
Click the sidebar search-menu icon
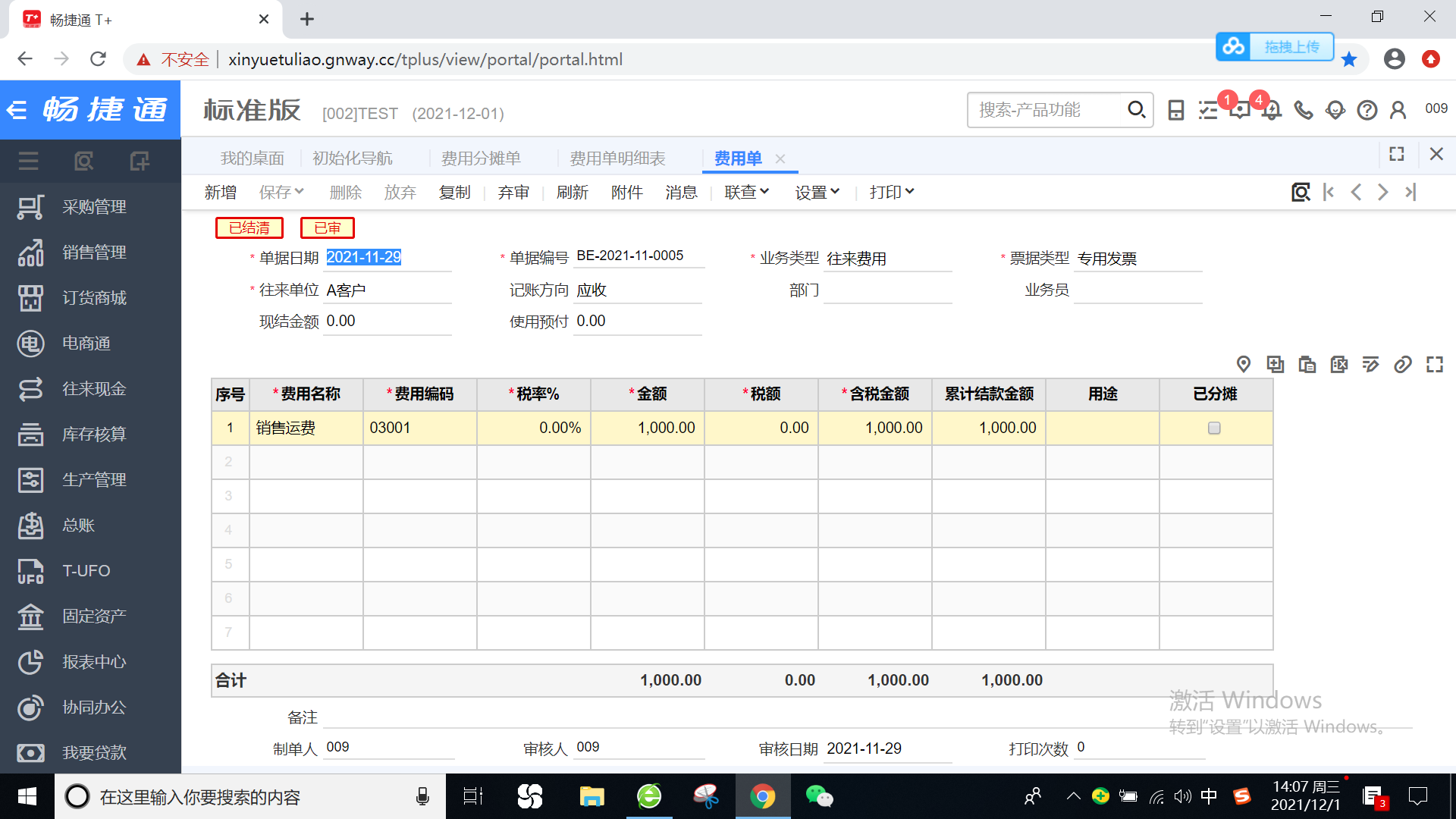coord(84,161)
